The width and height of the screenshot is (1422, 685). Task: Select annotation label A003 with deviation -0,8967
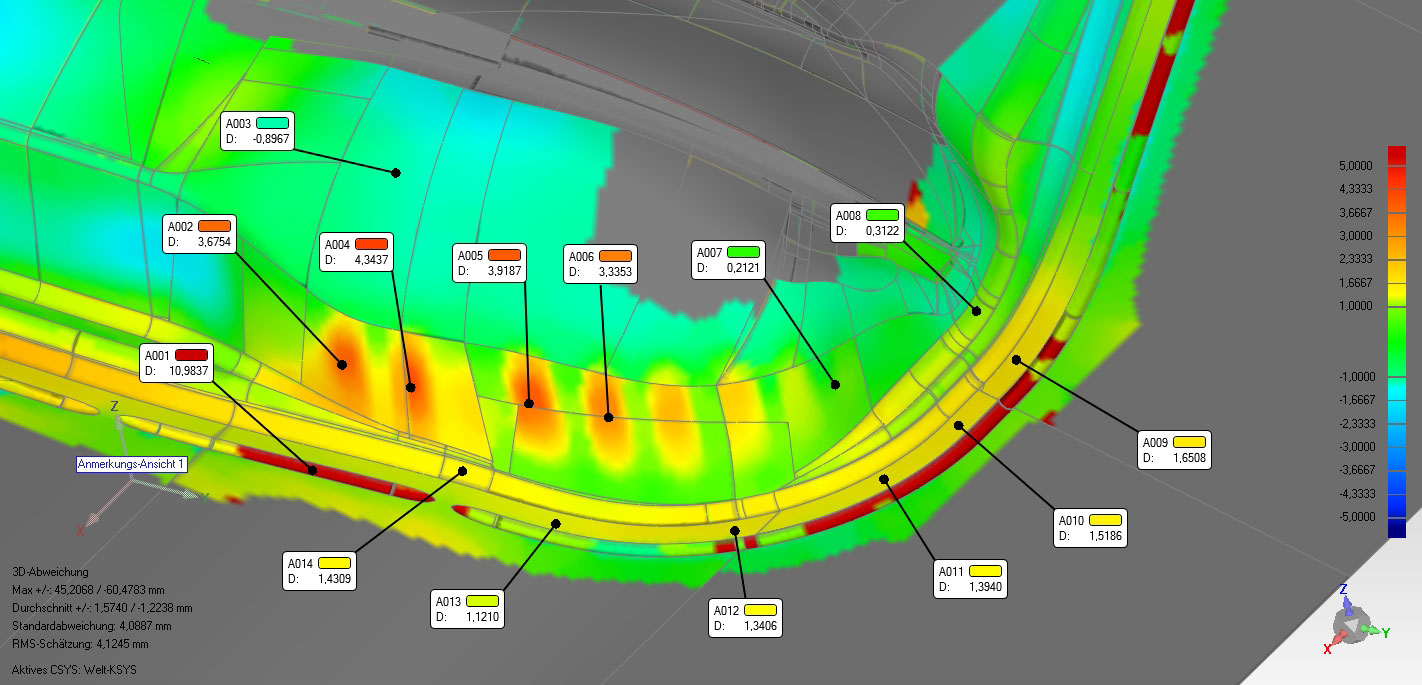[256, 131]
